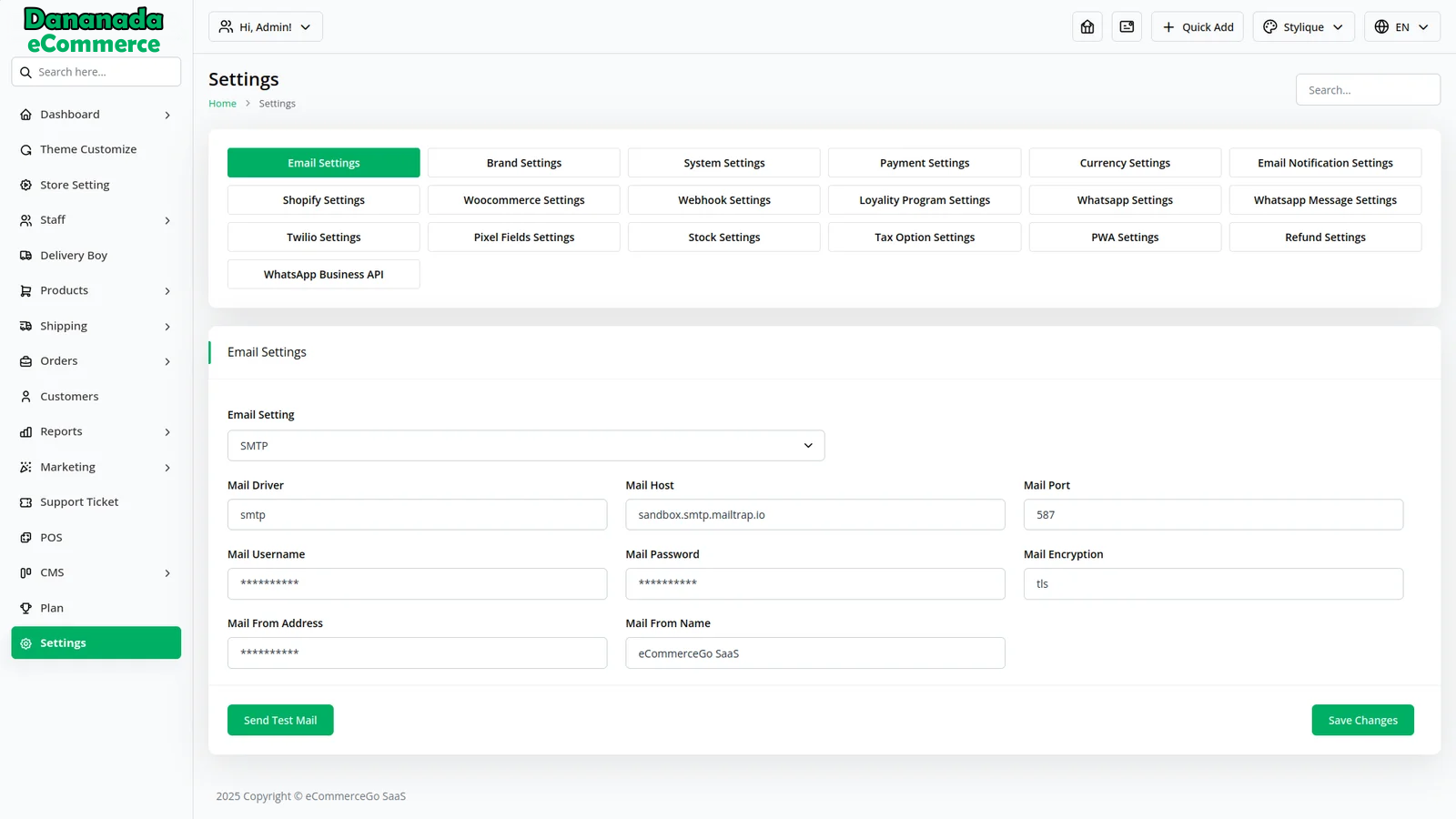Select POS in the sidebar
This screenshot has width=1456, height=819.
(x=51, y=538)
